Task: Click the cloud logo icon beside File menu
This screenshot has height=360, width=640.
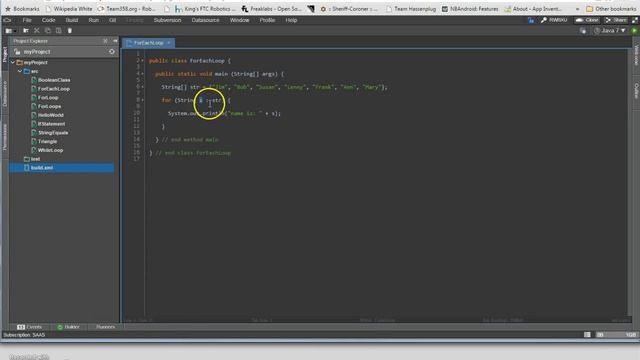Action: (7, 20)
